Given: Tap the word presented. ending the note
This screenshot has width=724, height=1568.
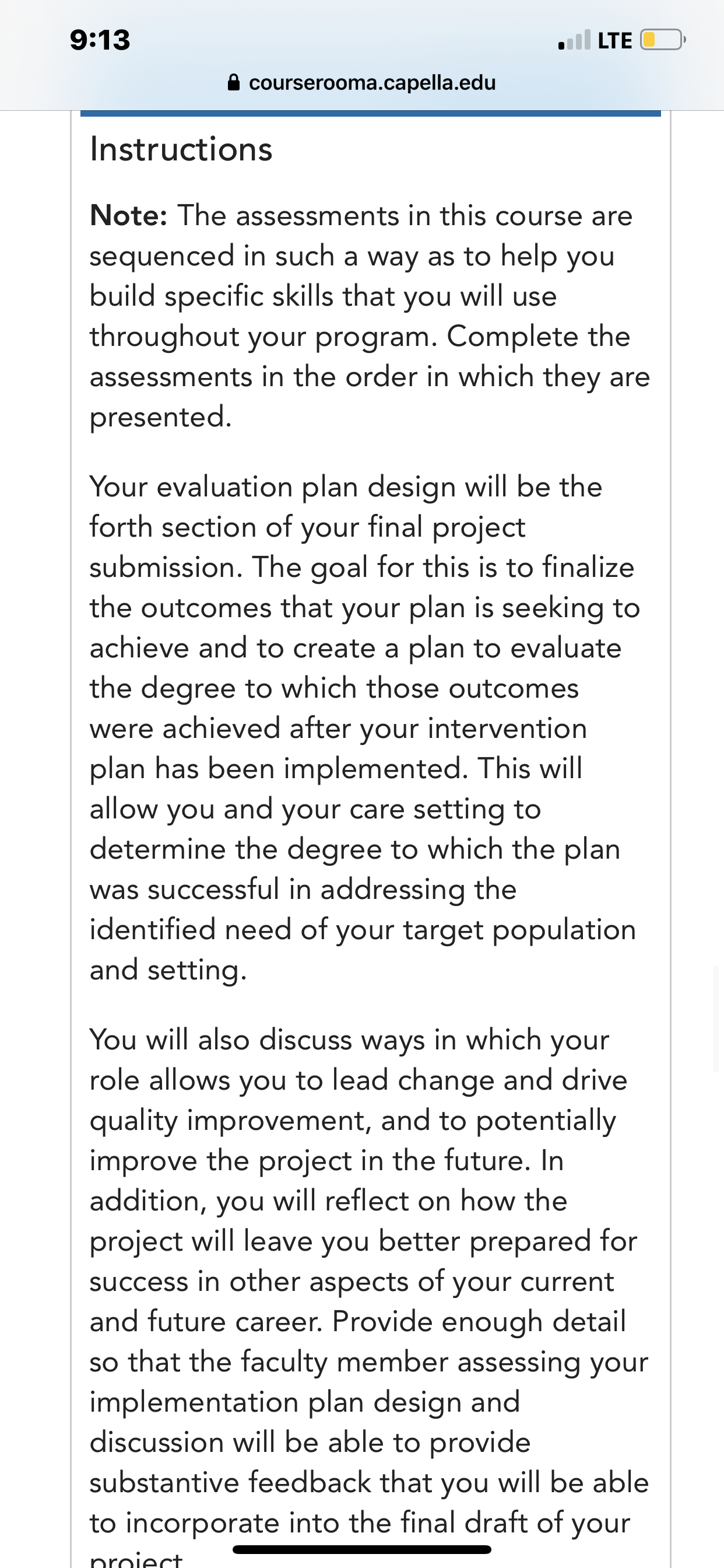Looking at the screenshot, I should pos(161,417).
